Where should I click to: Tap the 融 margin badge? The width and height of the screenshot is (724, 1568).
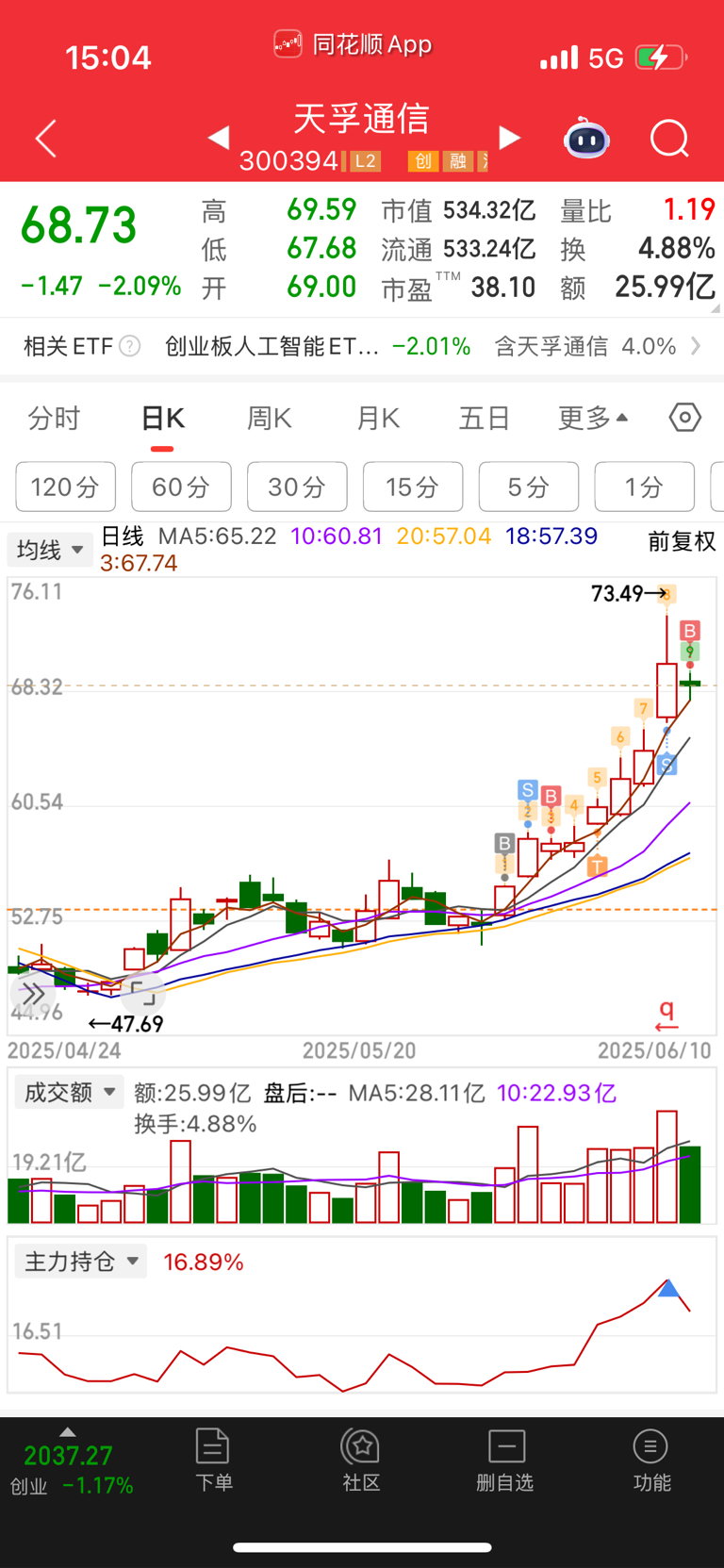457,161
